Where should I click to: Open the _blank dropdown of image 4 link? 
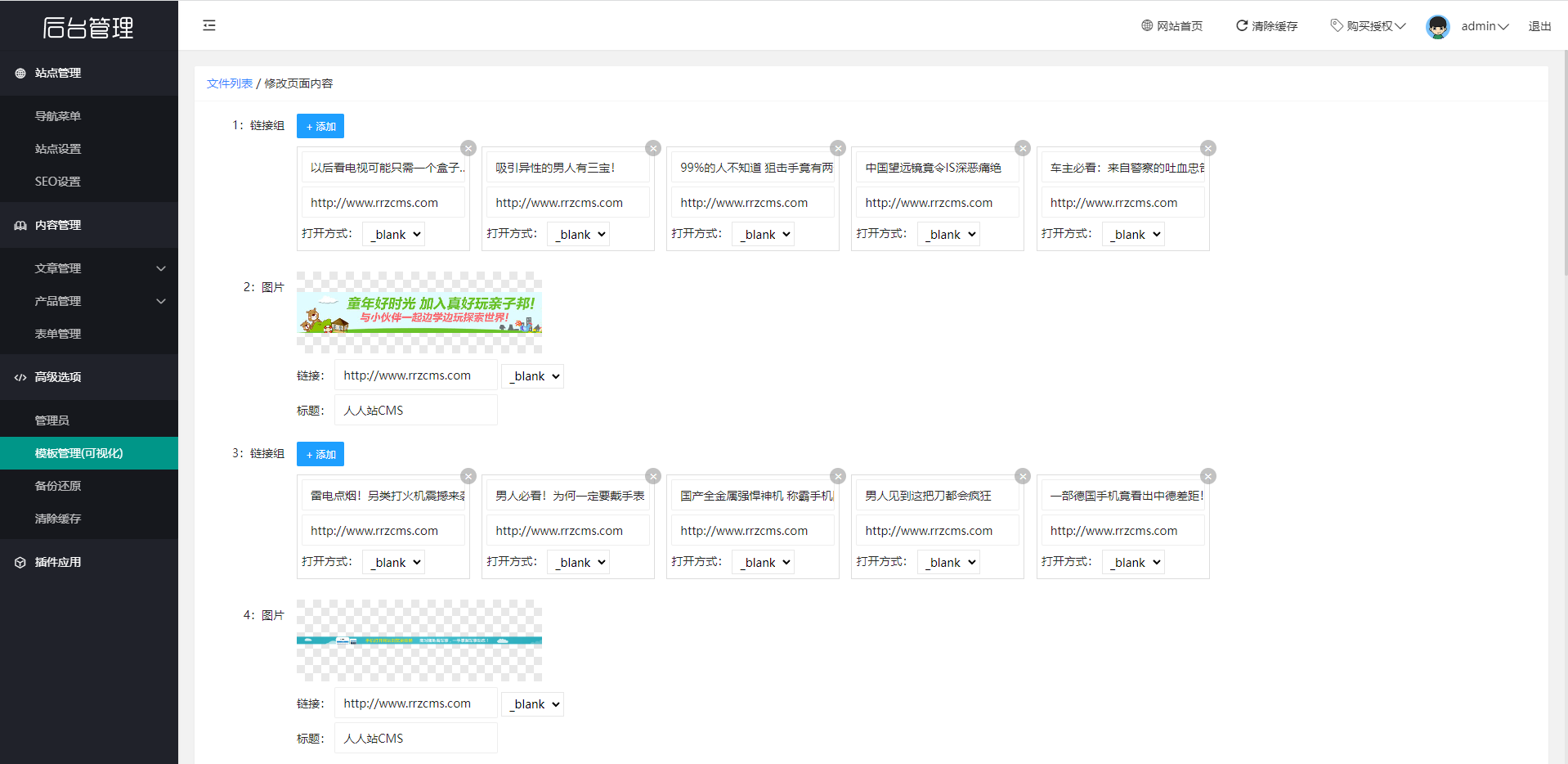532,703
